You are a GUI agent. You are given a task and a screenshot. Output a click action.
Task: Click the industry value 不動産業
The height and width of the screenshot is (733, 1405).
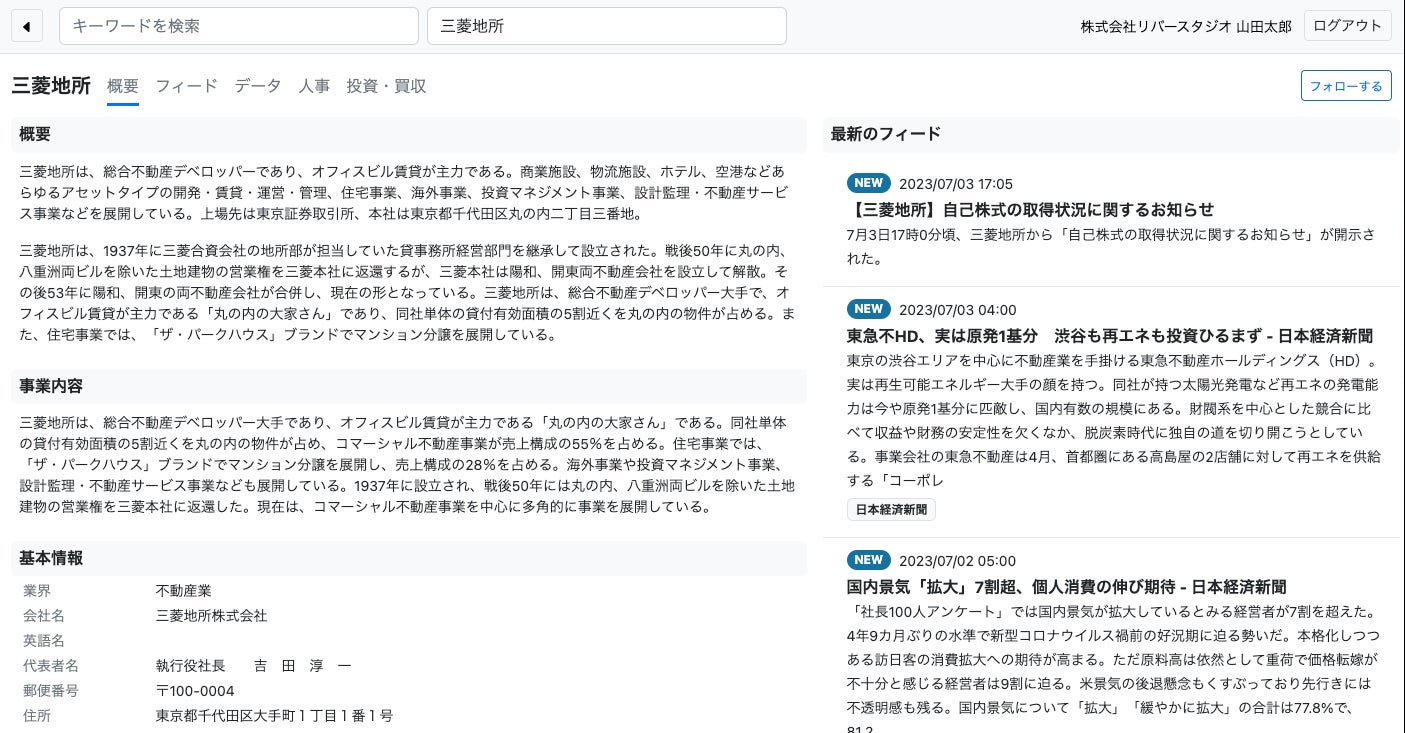184,591
